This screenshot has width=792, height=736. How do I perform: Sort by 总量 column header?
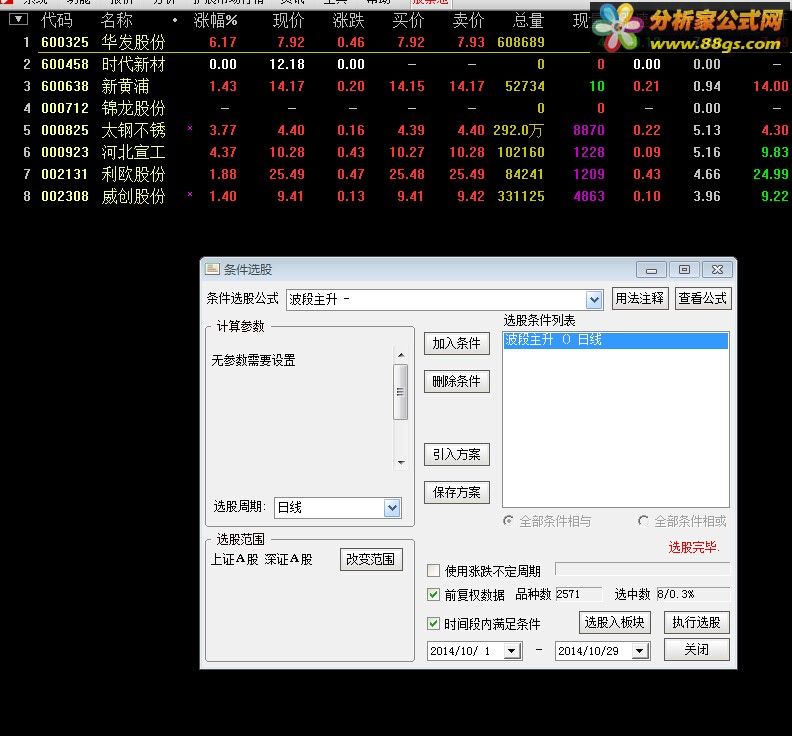(529, 20)
